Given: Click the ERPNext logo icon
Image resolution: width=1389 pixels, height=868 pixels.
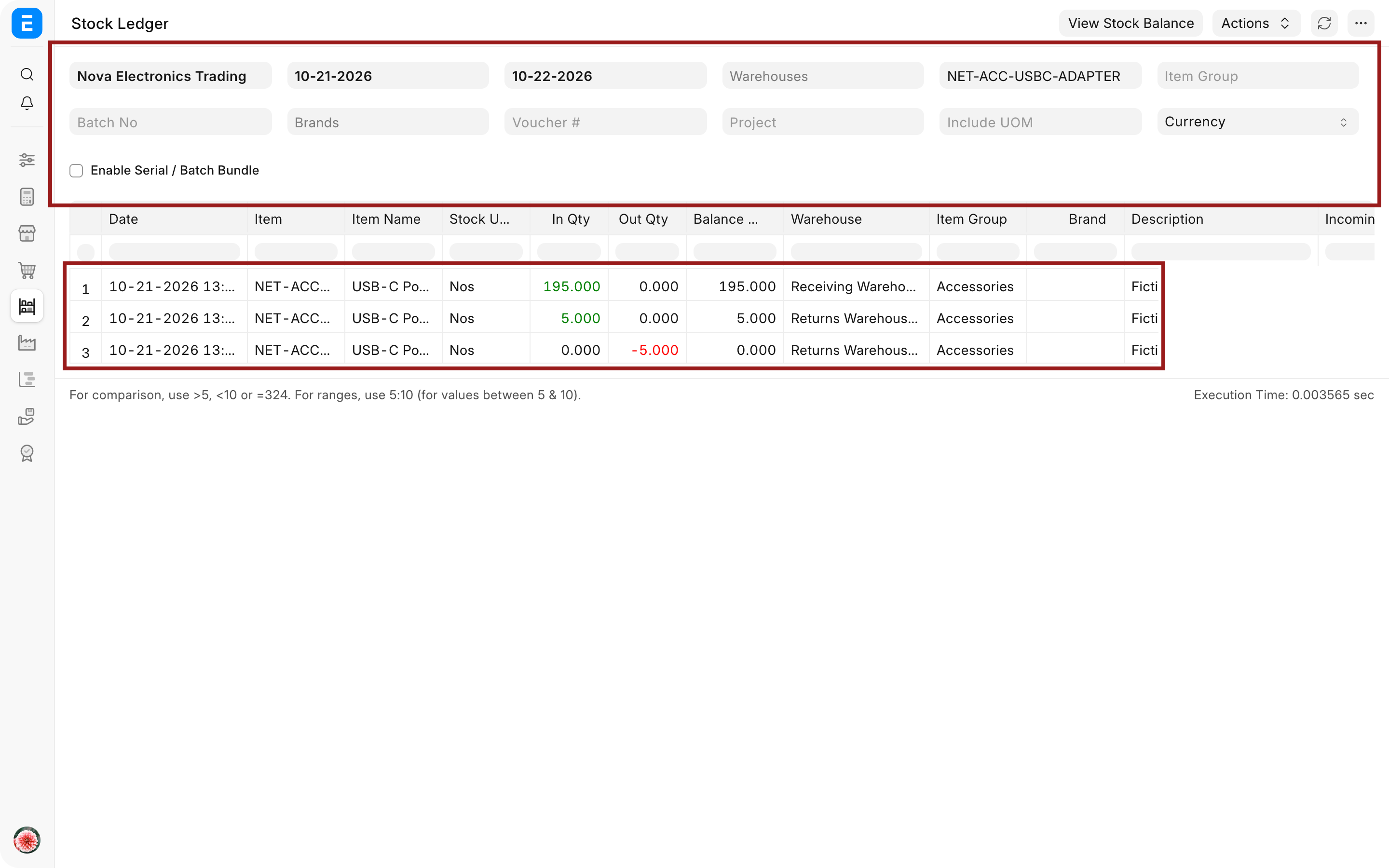Looking at the screenshot, I should click(27, 23).
